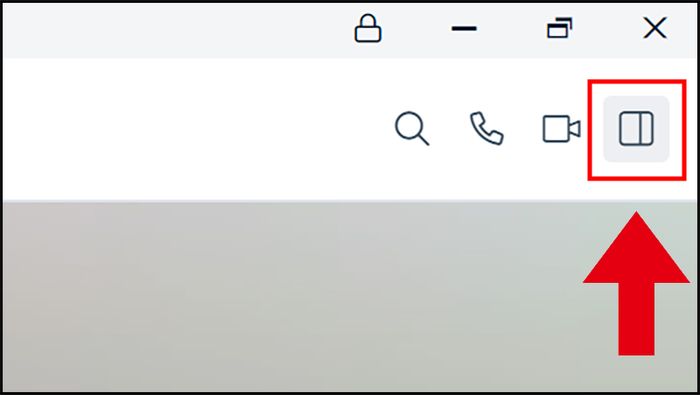The image size is (700, 395).
Task: Click the red upward arrow annotation
Action: click(636, 283)
